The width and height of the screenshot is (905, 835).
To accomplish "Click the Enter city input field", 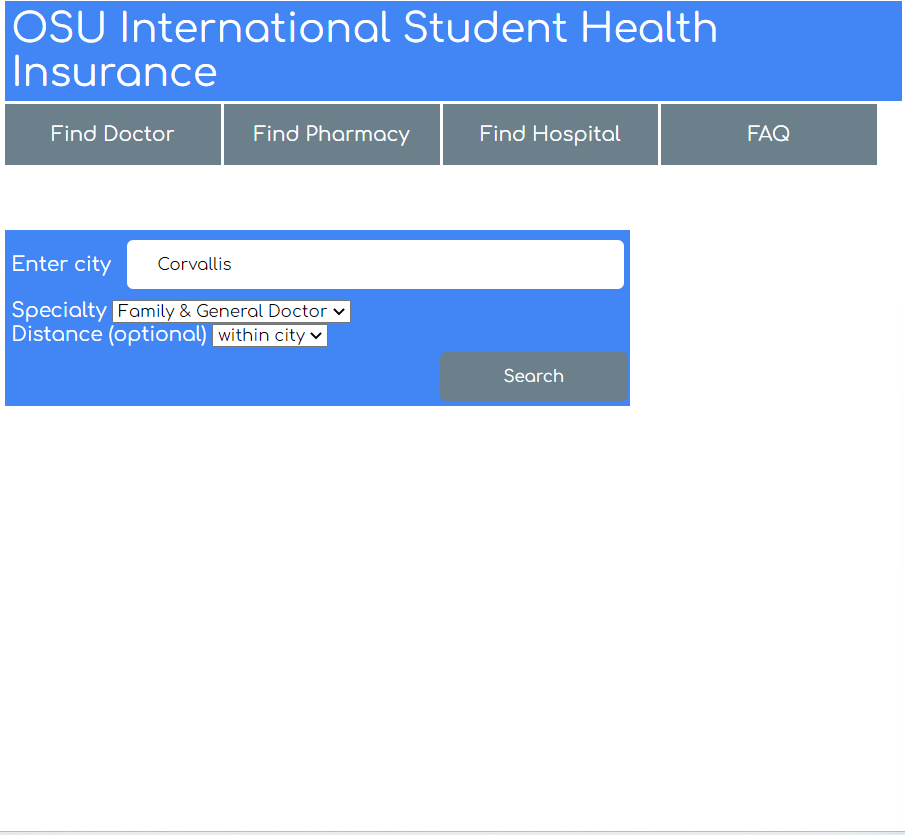I will coord(375,264).
